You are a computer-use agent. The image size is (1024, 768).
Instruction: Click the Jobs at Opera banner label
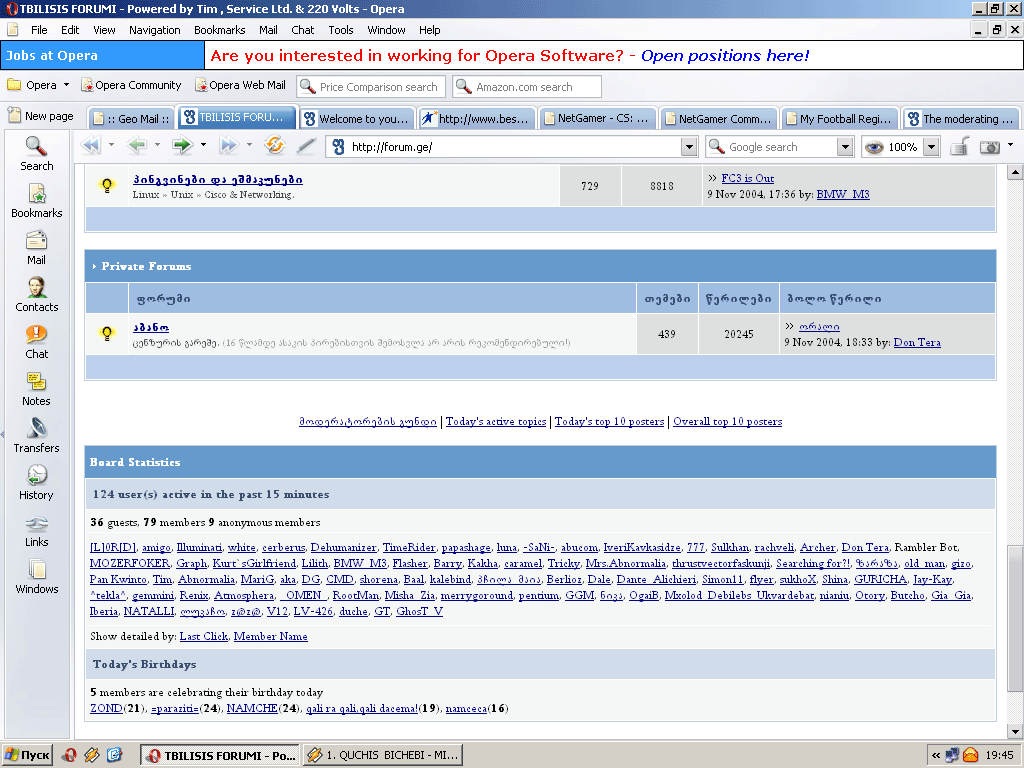(x=103, y=56)
